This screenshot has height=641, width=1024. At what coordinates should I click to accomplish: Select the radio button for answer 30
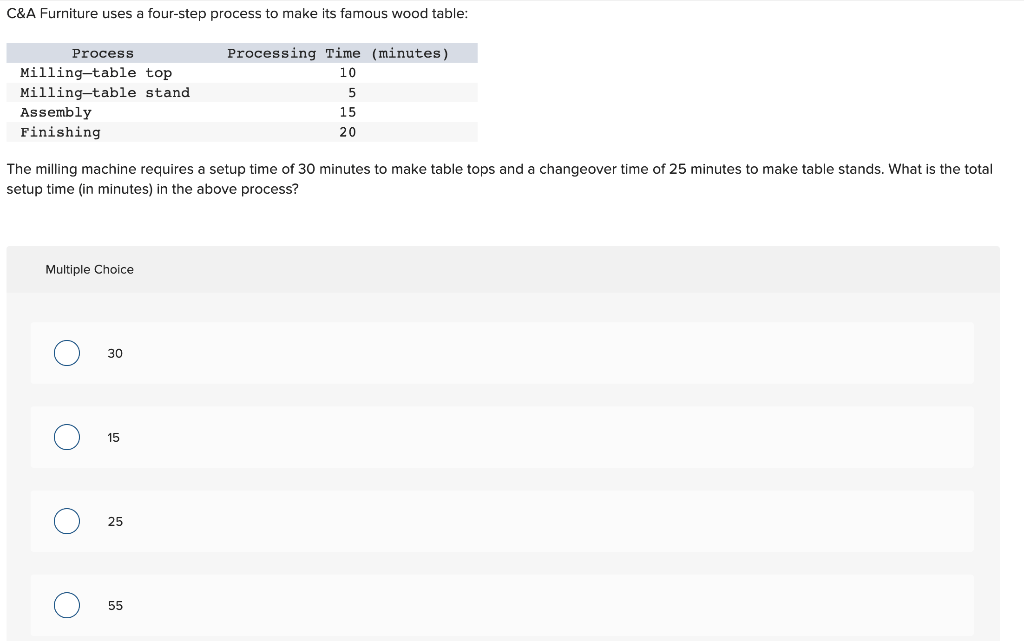[x=67, y=353]
